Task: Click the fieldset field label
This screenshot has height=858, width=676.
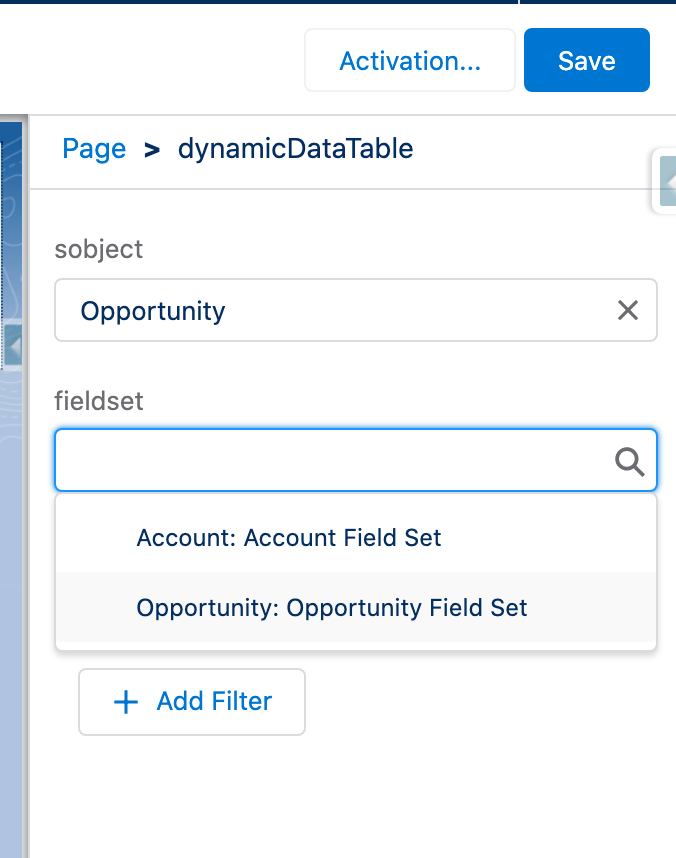Action: (99, 401)
